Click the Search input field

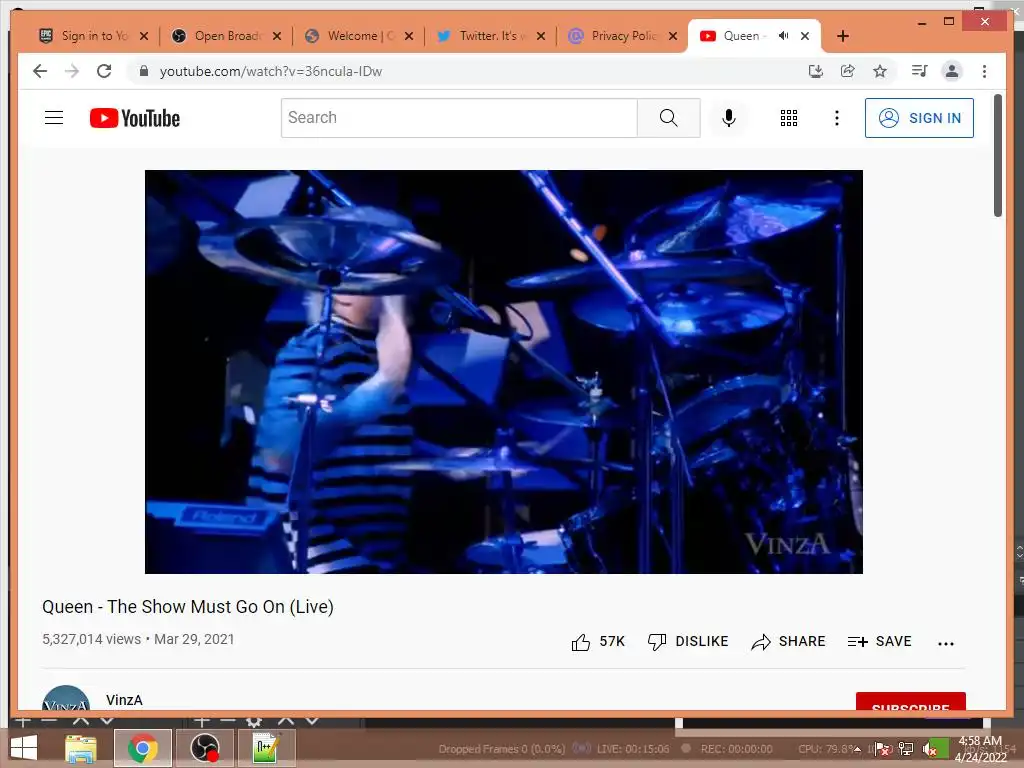point(459,118)
